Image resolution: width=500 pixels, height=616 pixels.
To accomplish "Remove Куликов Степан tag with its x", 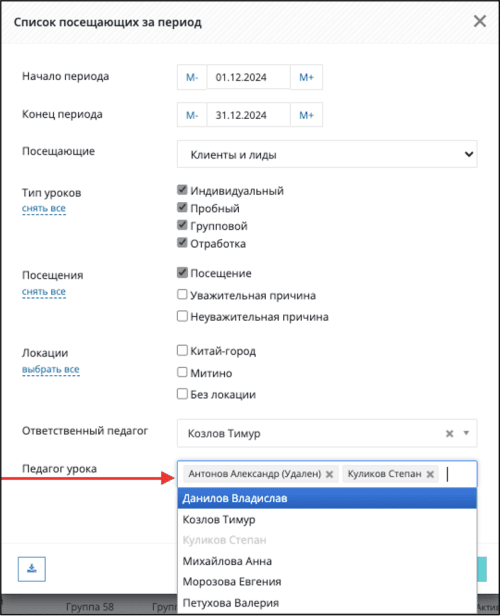I will (430, 474).
